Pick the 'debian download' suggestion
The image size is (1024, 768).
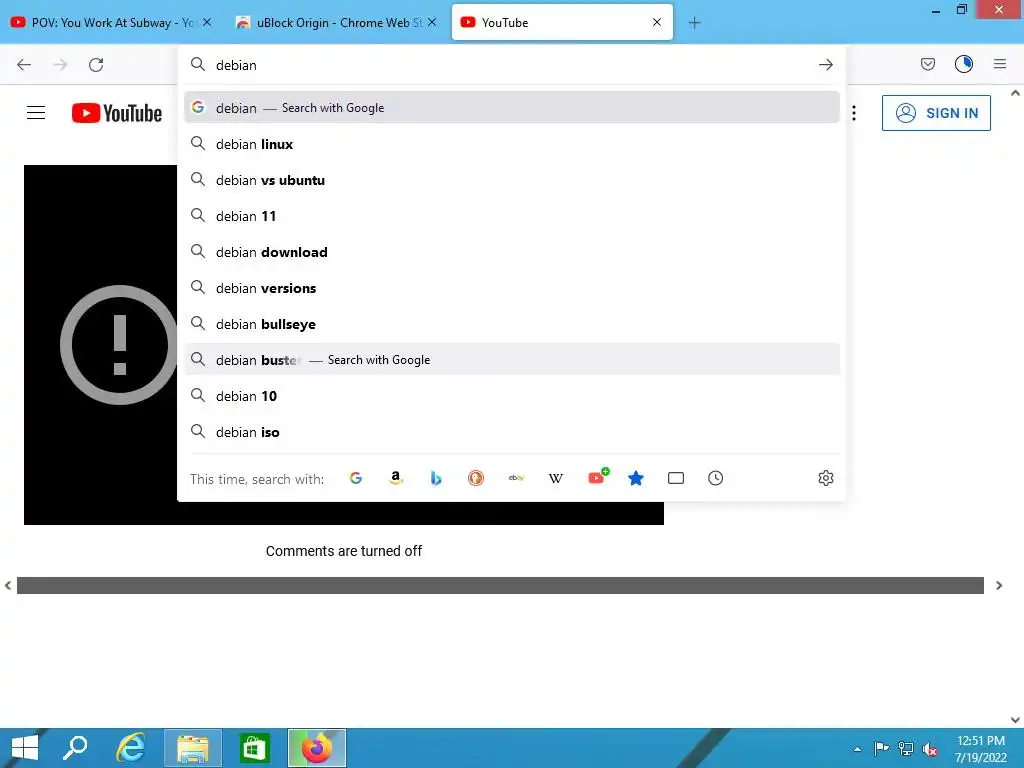click(511, 251)
